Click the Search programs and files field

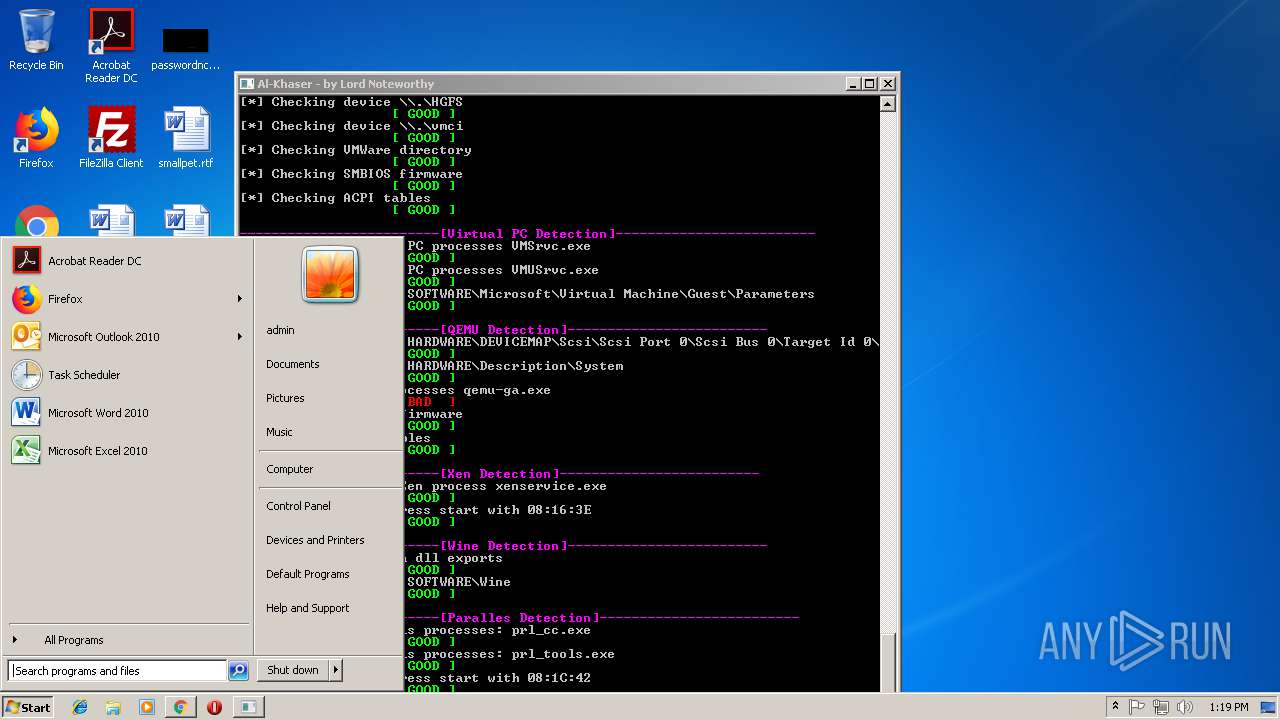(117, 671)
